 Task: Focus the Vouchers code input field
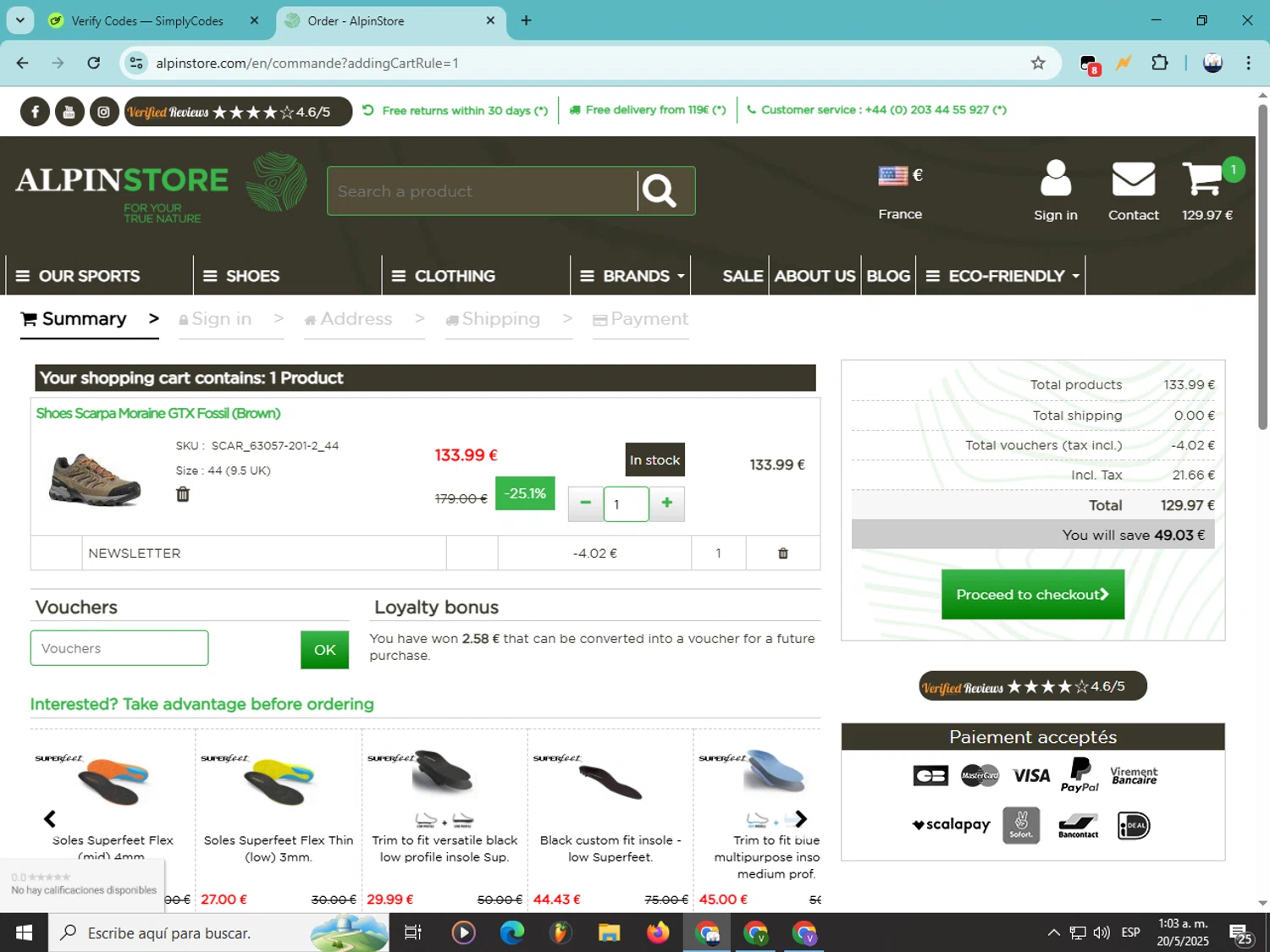(119, 648)
